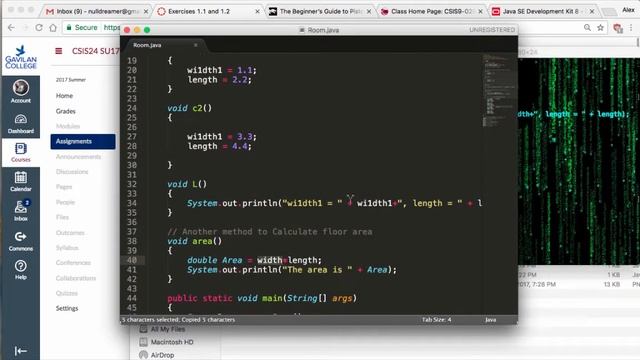Open the Chrome three-dot menu
The height and width of the screenshot is (360, 640).
(x=631, y=27)
